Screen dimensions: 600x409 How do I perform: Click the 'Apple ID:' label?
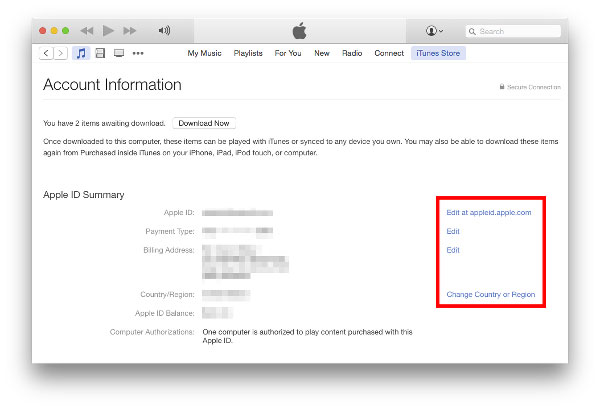pos(179,212)
